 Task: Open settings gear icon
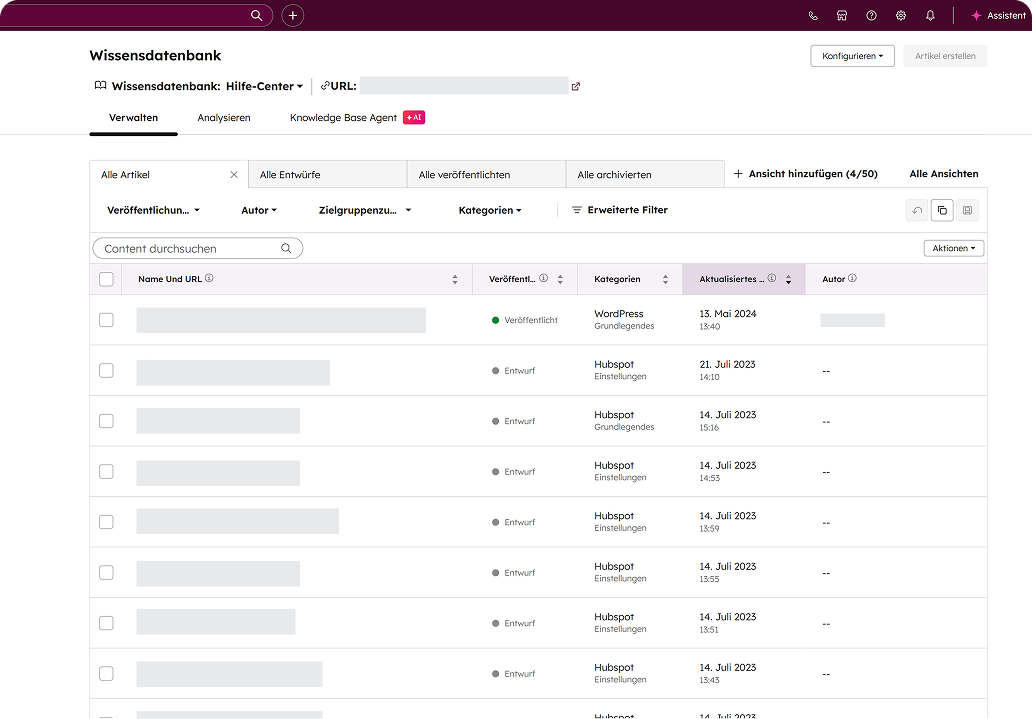coord(901,16)
